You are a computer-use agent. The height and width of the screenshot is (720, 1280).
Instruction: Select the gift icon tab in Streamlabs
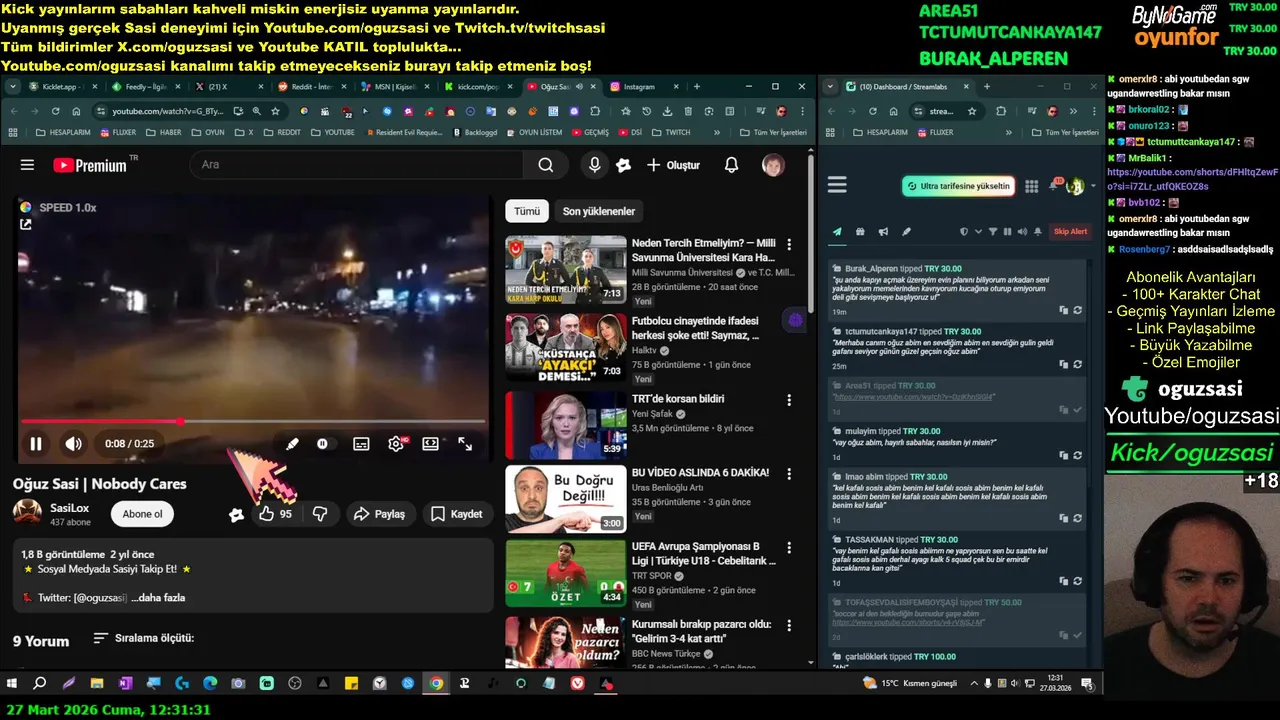(861, 232)
